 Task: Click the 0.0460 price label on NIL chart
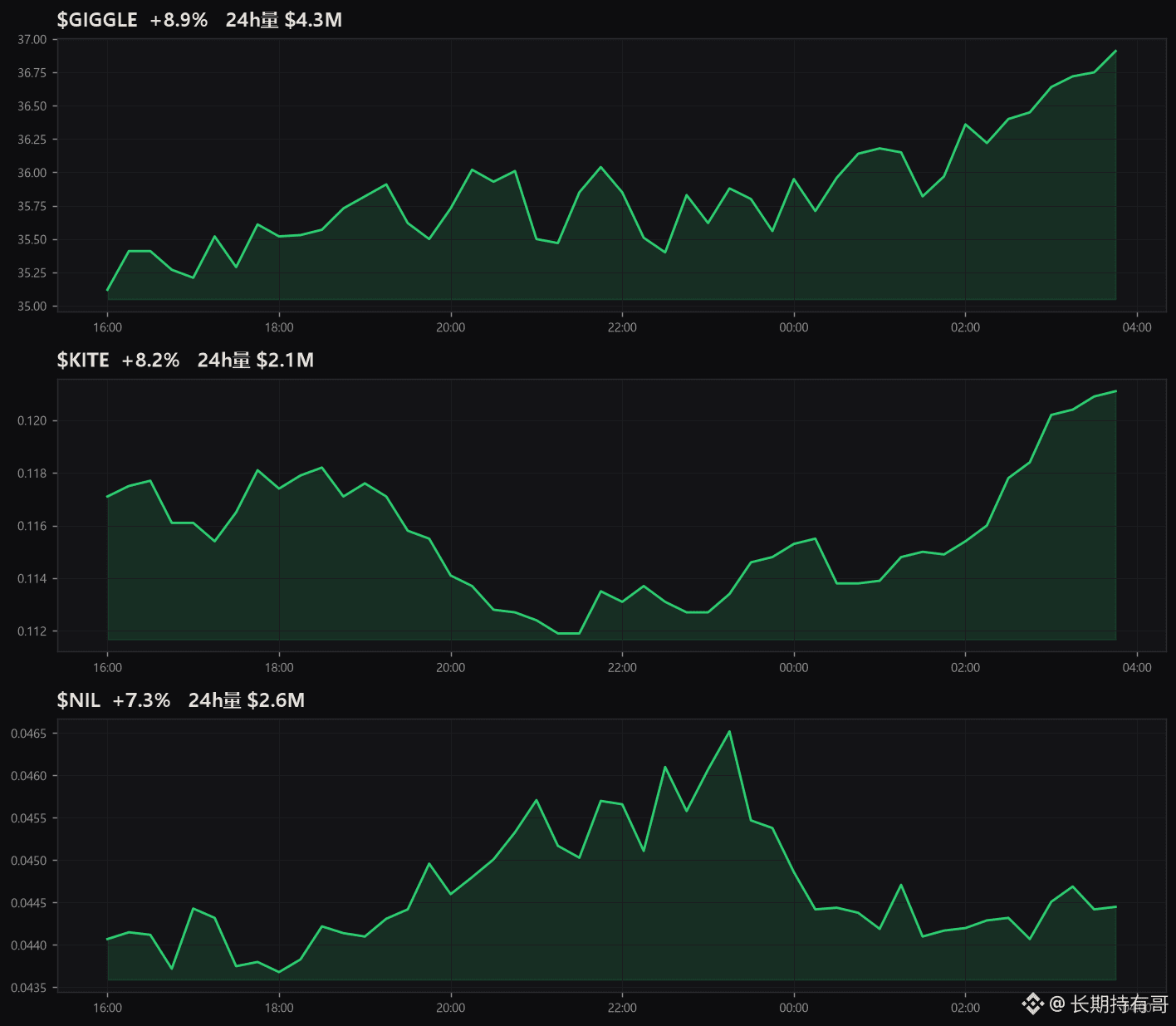click(x=29, y=776)
